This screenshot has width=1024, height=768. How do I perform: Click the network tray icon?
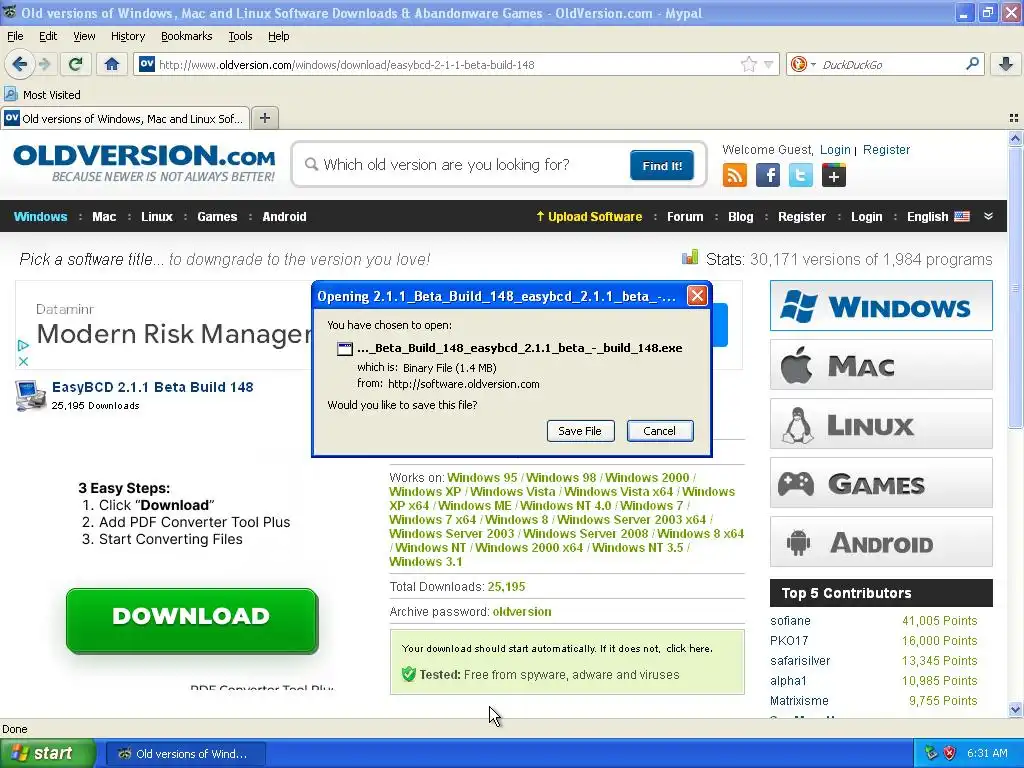931,754
